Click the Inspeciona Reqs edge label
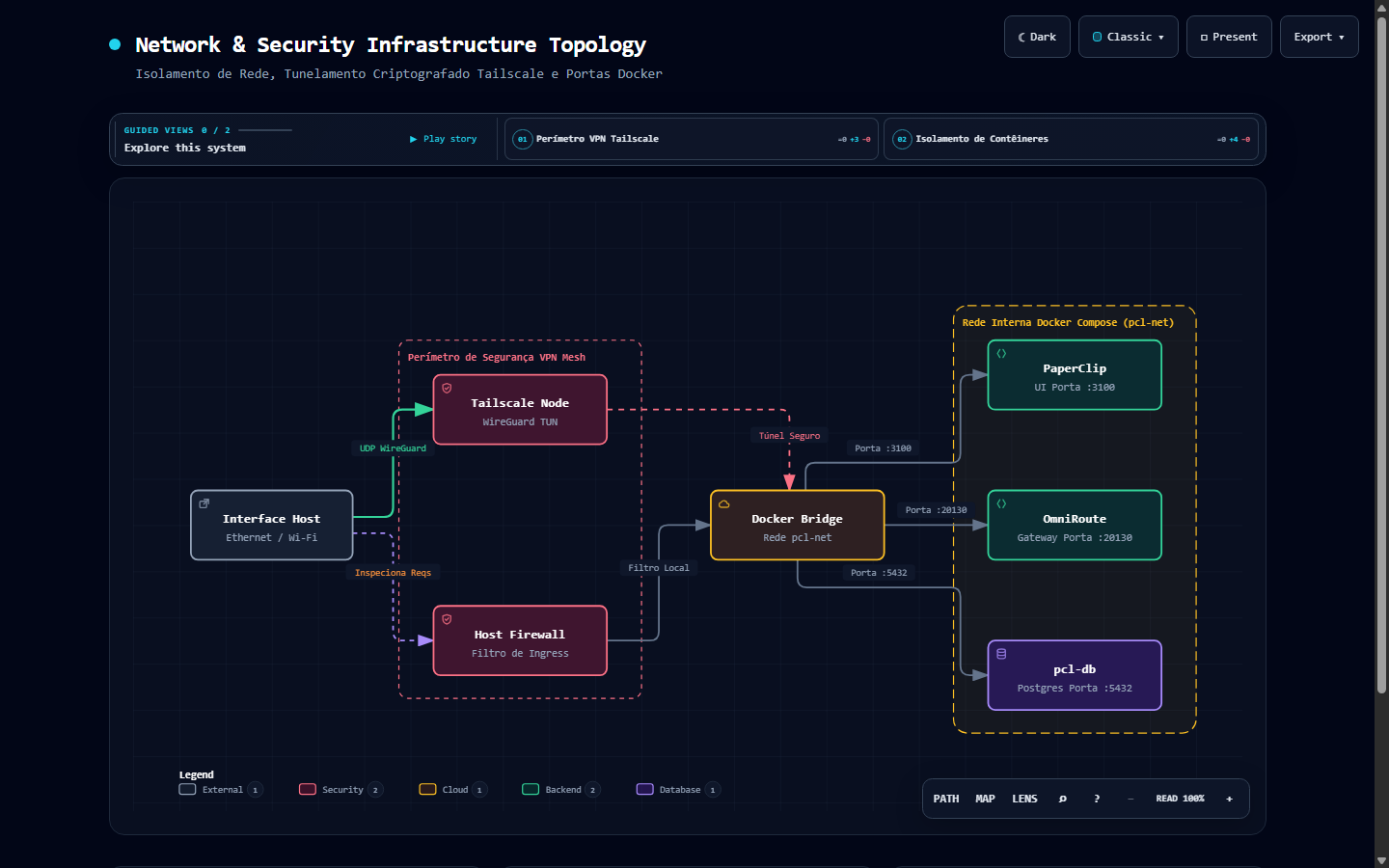The width and height of the screenshot is (1389, 868). click(393, 573)
